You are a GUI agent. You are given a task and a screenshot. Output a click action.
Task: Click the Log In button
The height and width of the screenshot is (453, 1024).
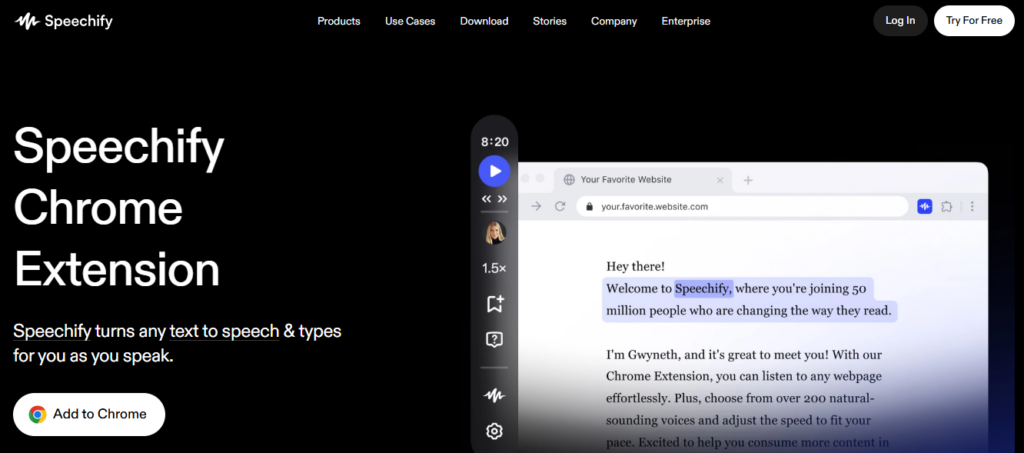pyautogui.click(x=900, y=20)
